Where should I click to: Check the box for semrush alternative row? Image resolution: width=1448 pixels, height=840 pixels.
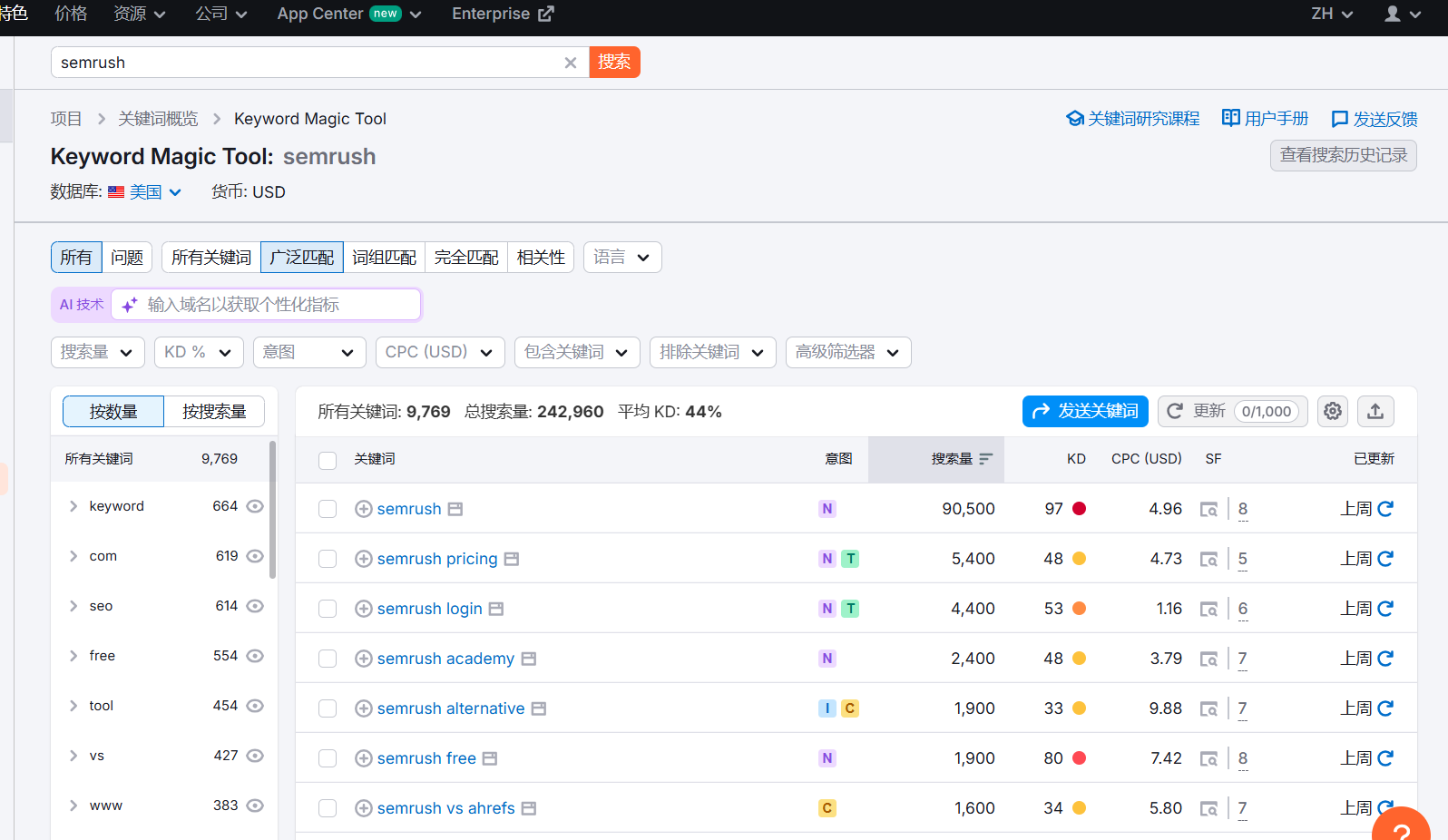click(x=328, y=708)
